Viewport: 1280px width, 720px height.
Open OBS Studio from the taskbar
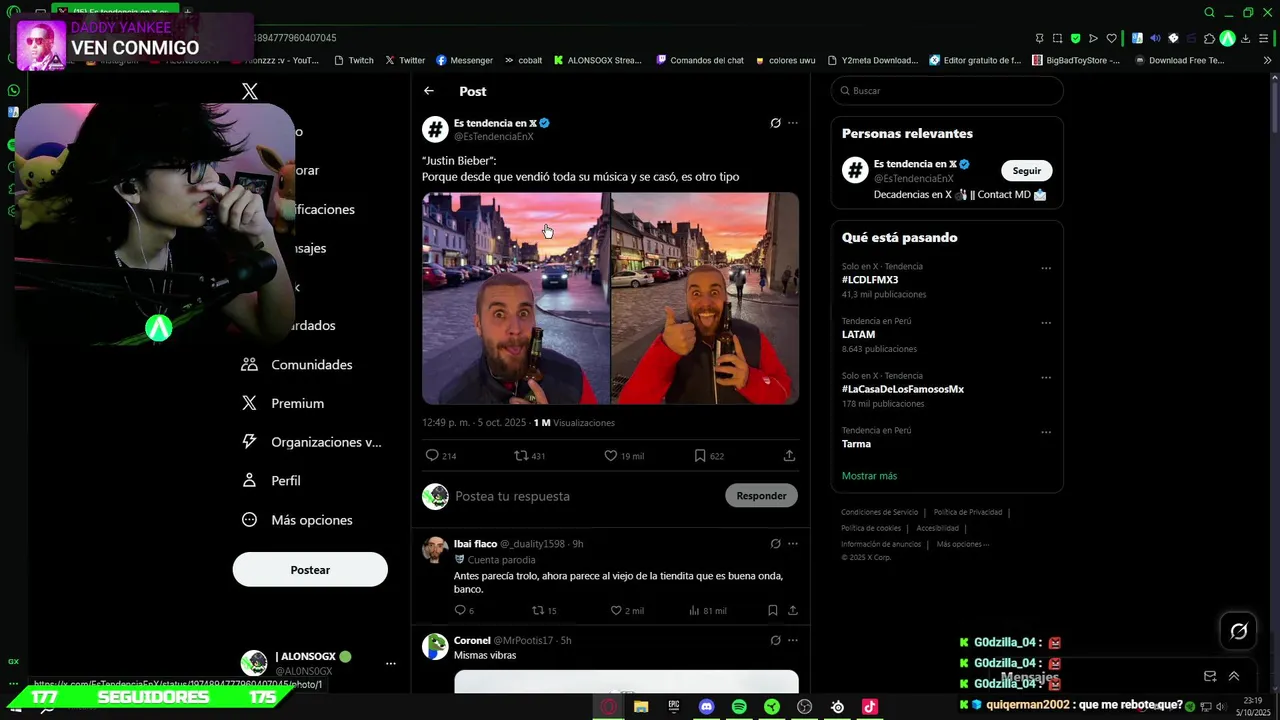coord(805,707)
